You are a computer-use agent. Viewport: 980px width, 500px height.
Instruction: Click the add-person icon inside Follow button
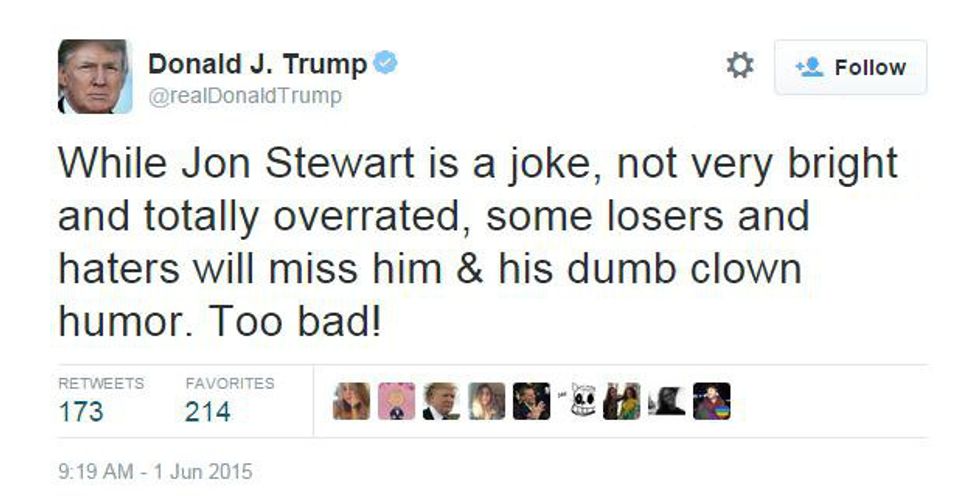(x=810, y=67)
